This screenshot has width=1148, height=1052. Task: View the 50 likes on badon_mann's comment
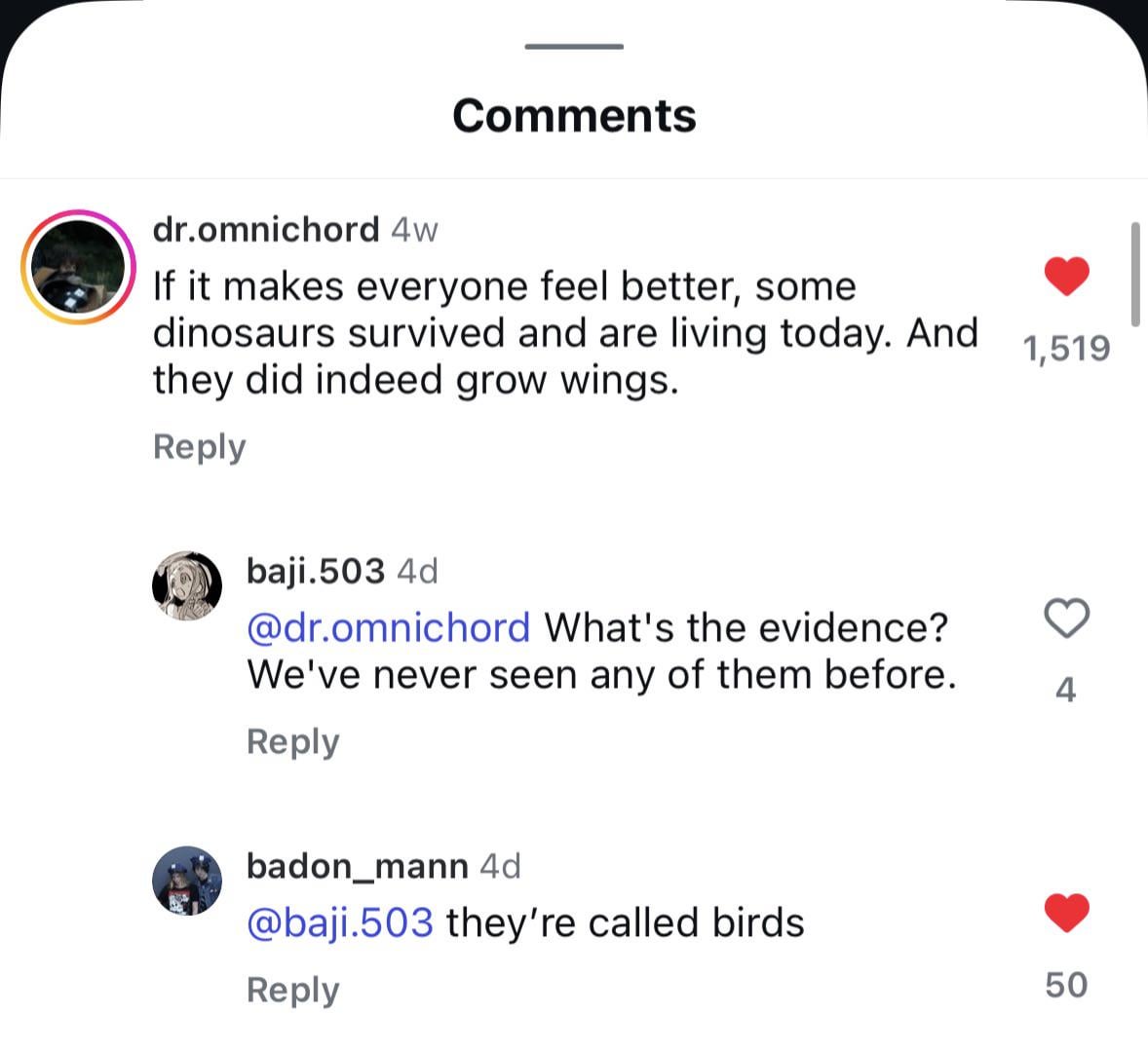(1066, 985)
